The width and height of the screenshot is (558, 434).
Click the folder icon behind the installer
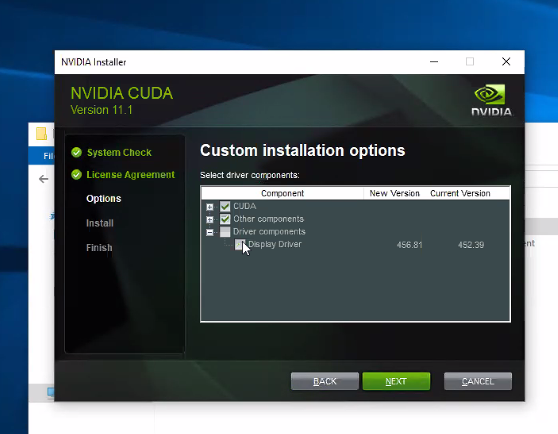pyautogui.click(x=41, y=133)
